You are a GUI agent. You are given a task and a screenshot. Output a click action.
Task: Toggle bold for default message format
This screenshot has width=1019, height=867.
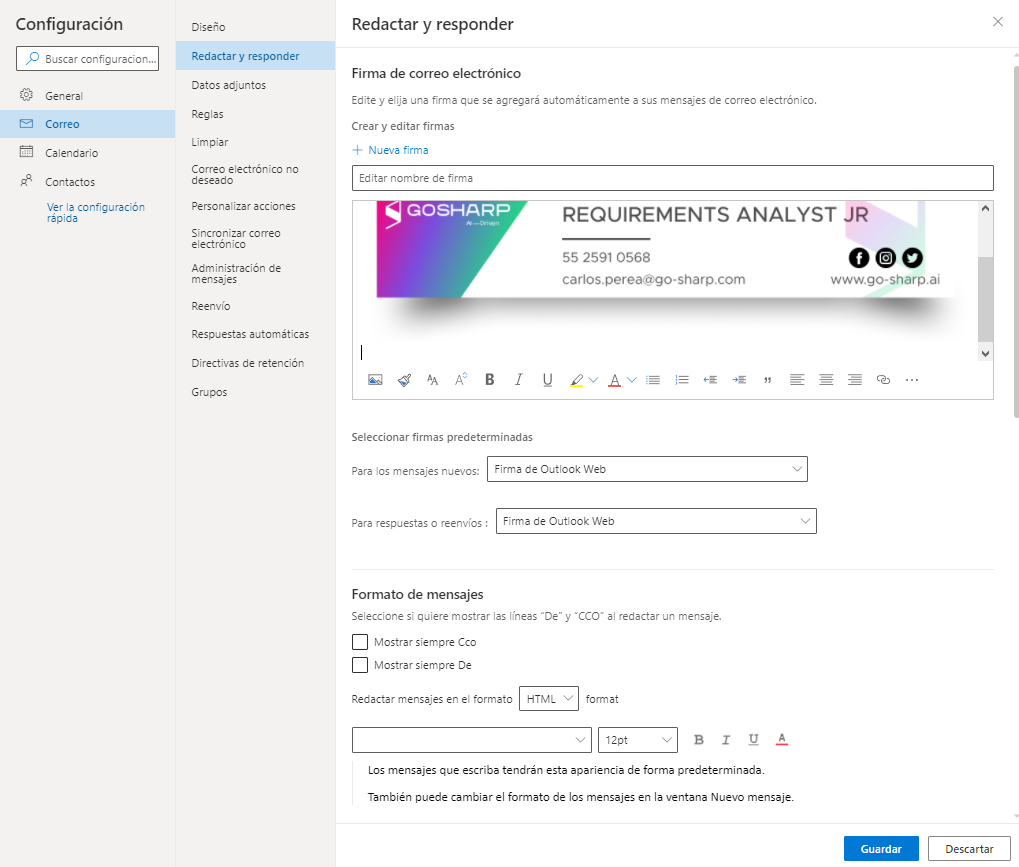point(699,740)
